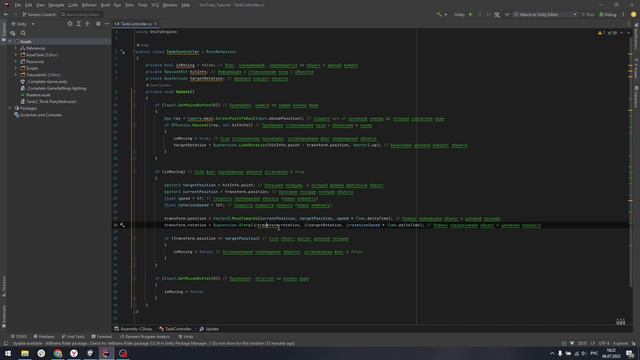
Task: Click the show all files icon
Action: (13, 33)
